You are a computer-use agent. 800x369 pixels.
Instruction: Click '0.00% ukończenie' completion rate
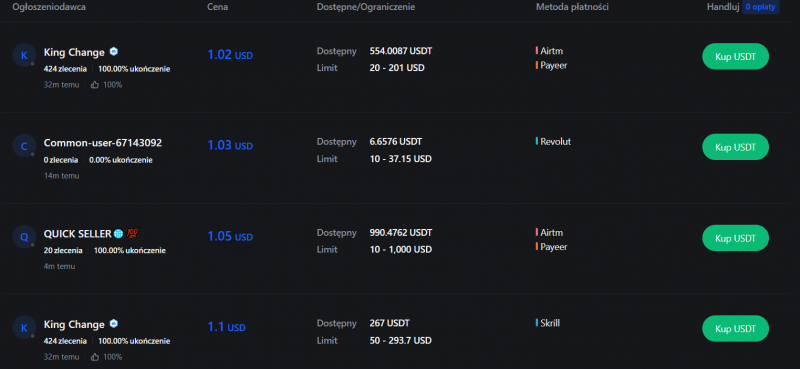point(120,160)
